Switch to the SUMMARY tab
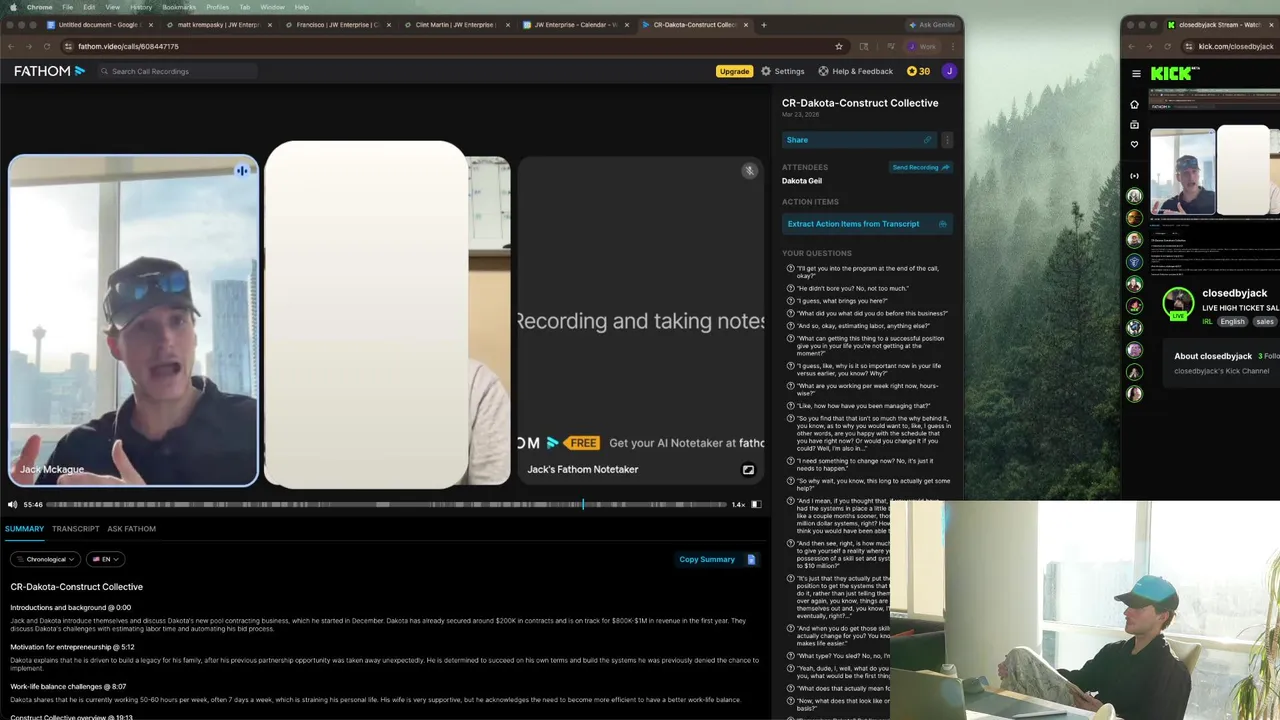The width and height of the screenshot is (1280, 720). click(x=24, y=529)
